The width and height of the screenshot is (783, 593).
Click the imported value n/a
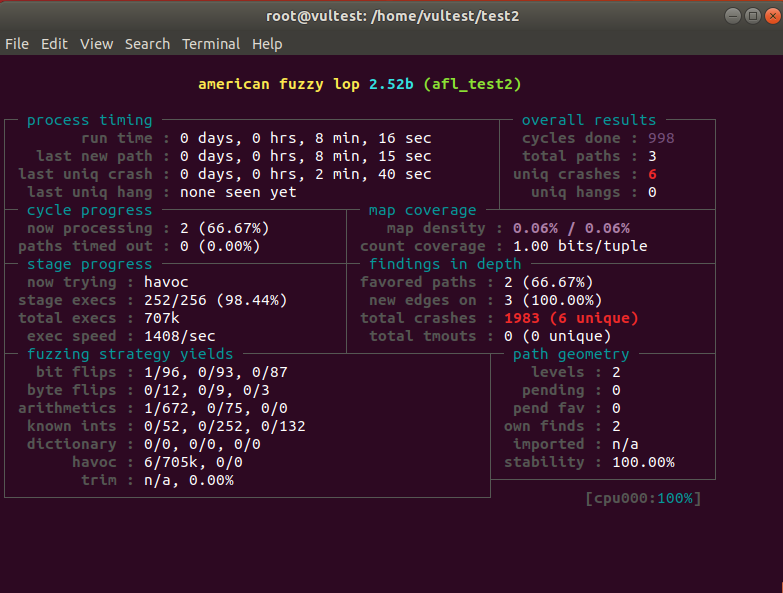pos(625,444)
